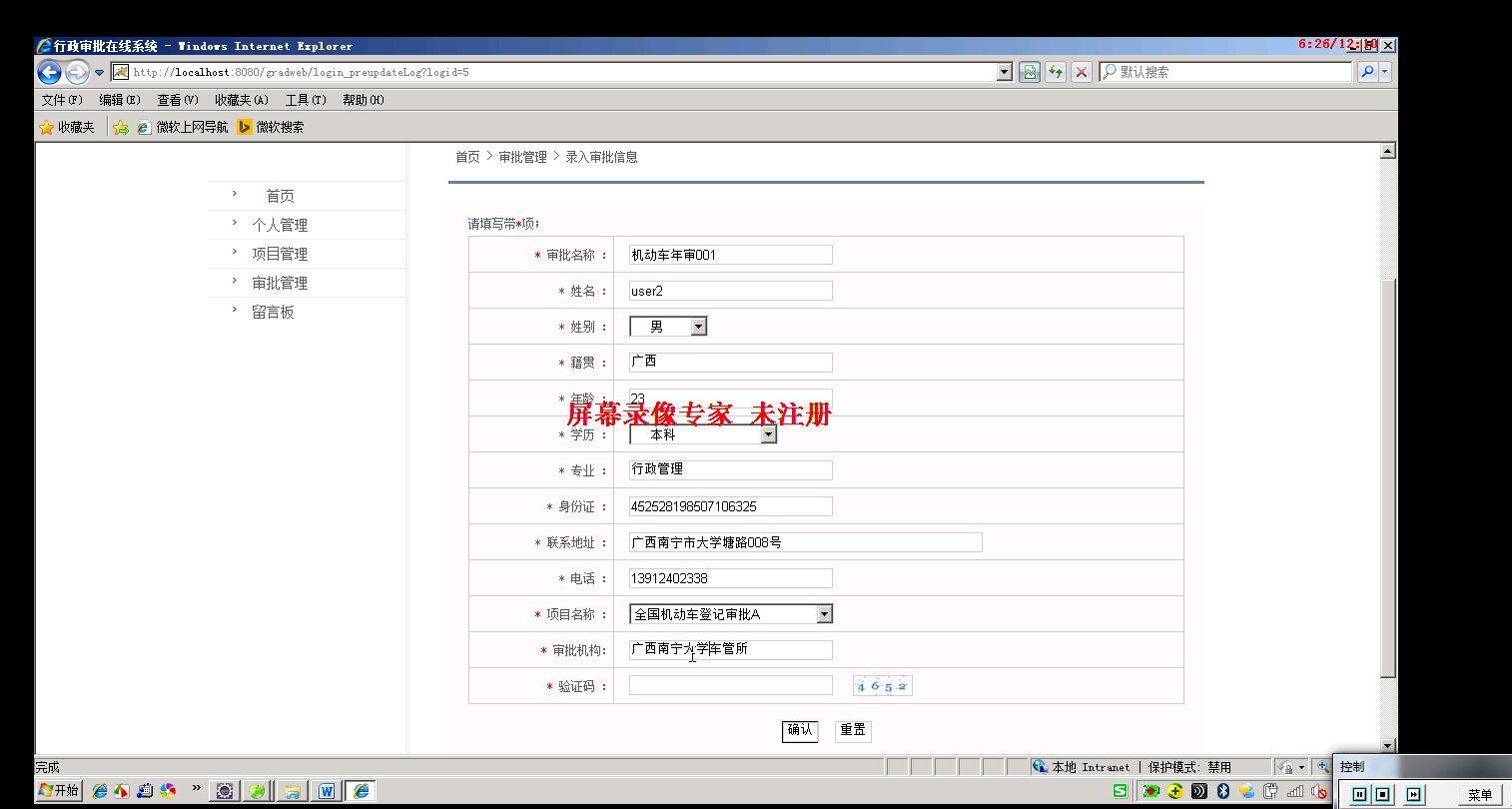Click the 籍贯 field containing 广西
This screenshot has width=1512, height=809.
(x=730, y=363)
